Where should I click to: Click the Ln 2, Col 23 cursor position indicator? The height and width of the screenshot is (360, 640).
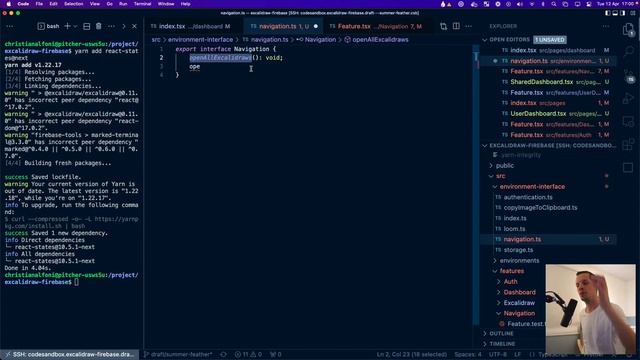(x=412, y=354)
